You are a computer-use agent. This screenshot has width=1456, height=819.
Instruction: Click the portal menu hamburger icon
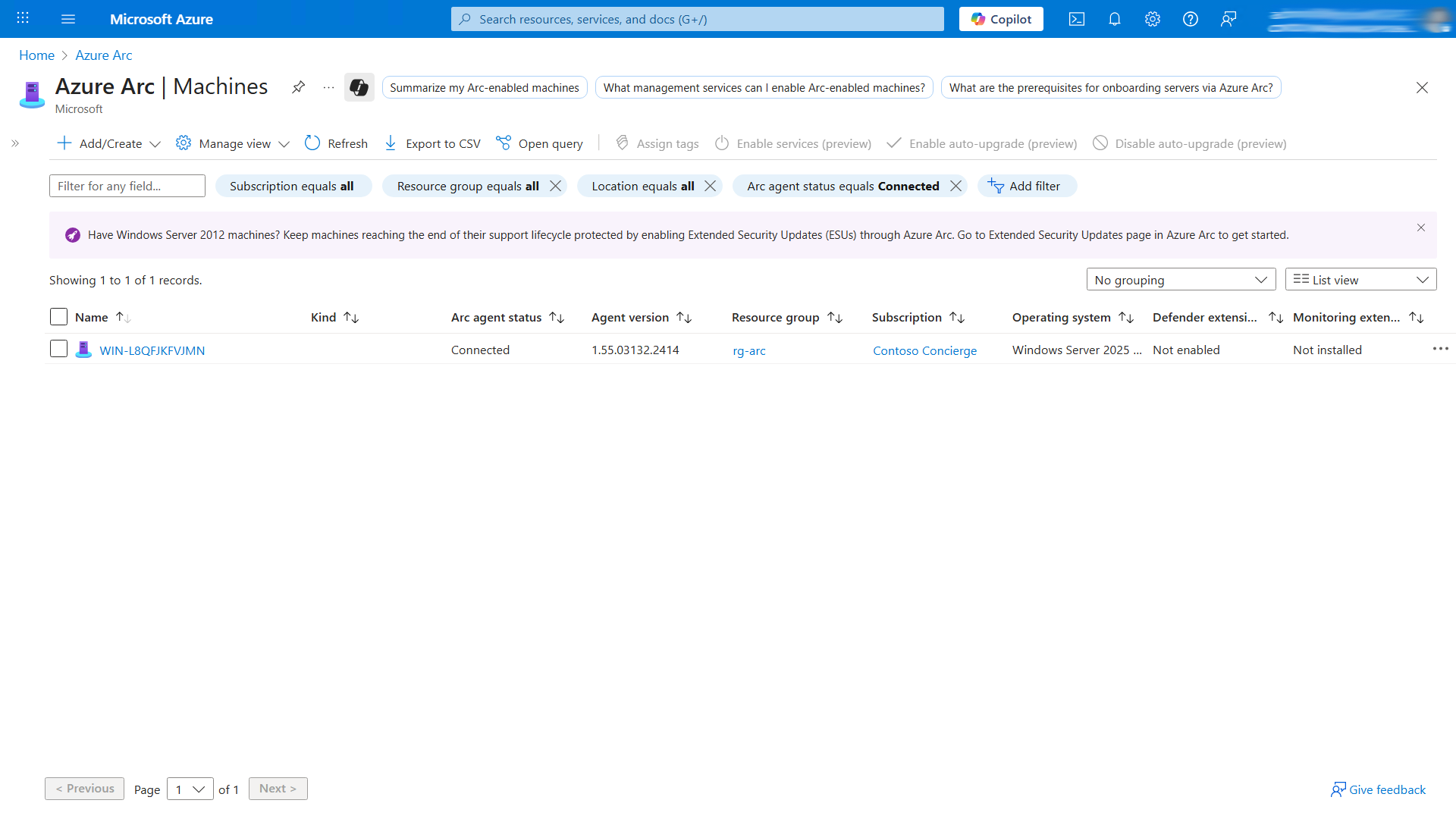pos(68,19)
